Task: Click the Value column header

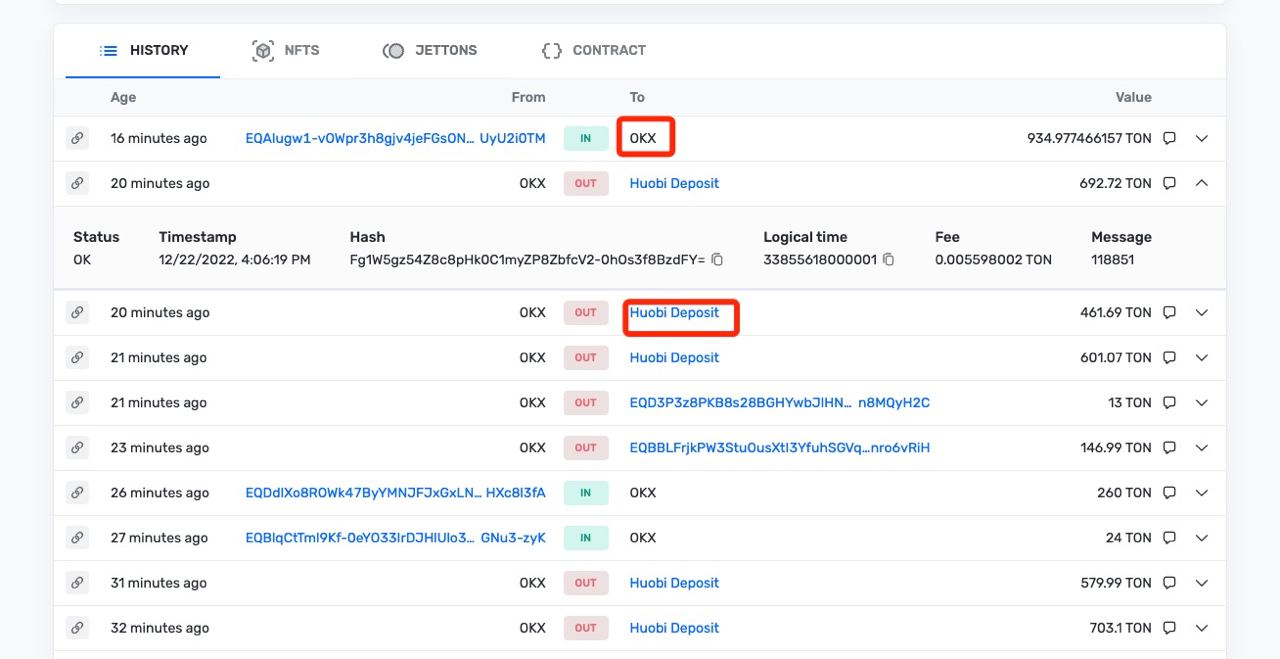Action: [1134, 98]
